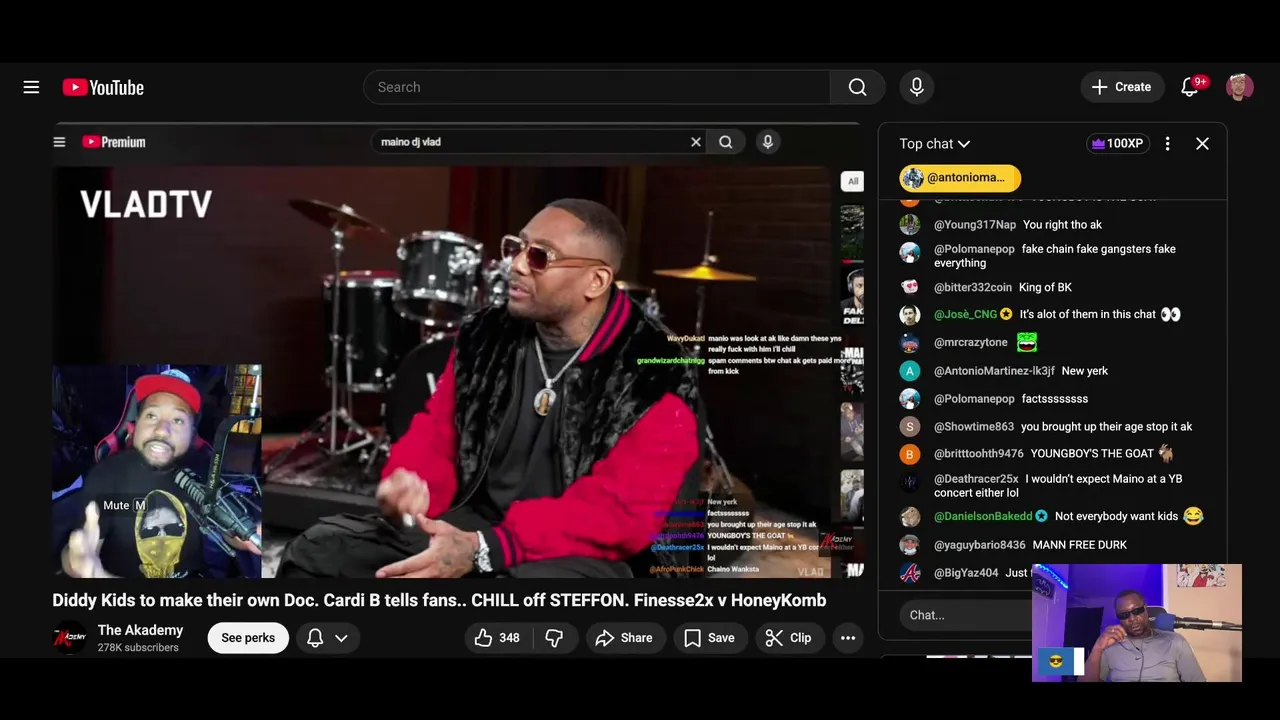This screenshot has height=720, width=1280.
Task: Like the video showing 348 likes
Action: coord(497,638)
